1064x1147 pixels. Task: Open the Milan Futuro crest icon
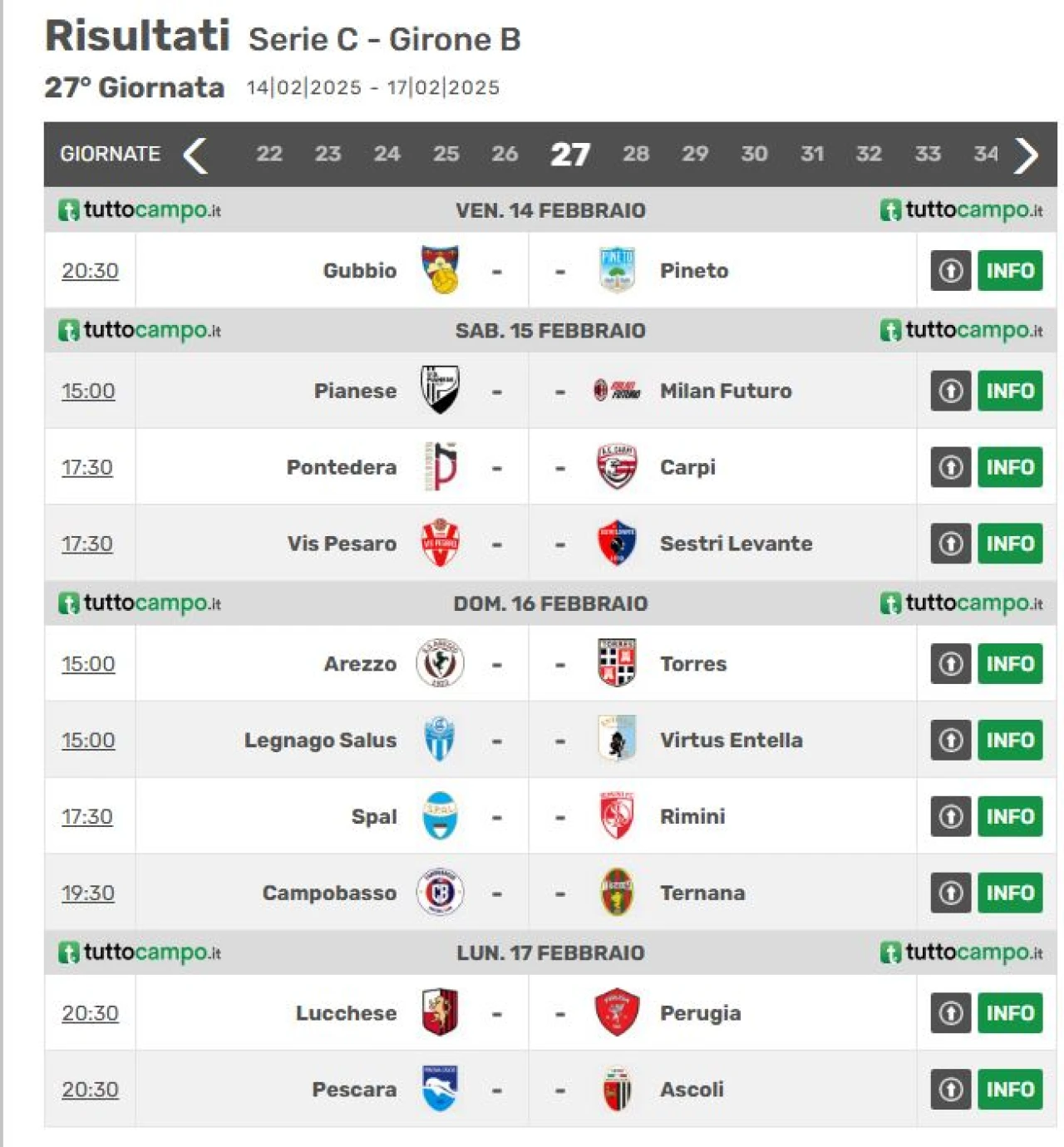(617, 390)
